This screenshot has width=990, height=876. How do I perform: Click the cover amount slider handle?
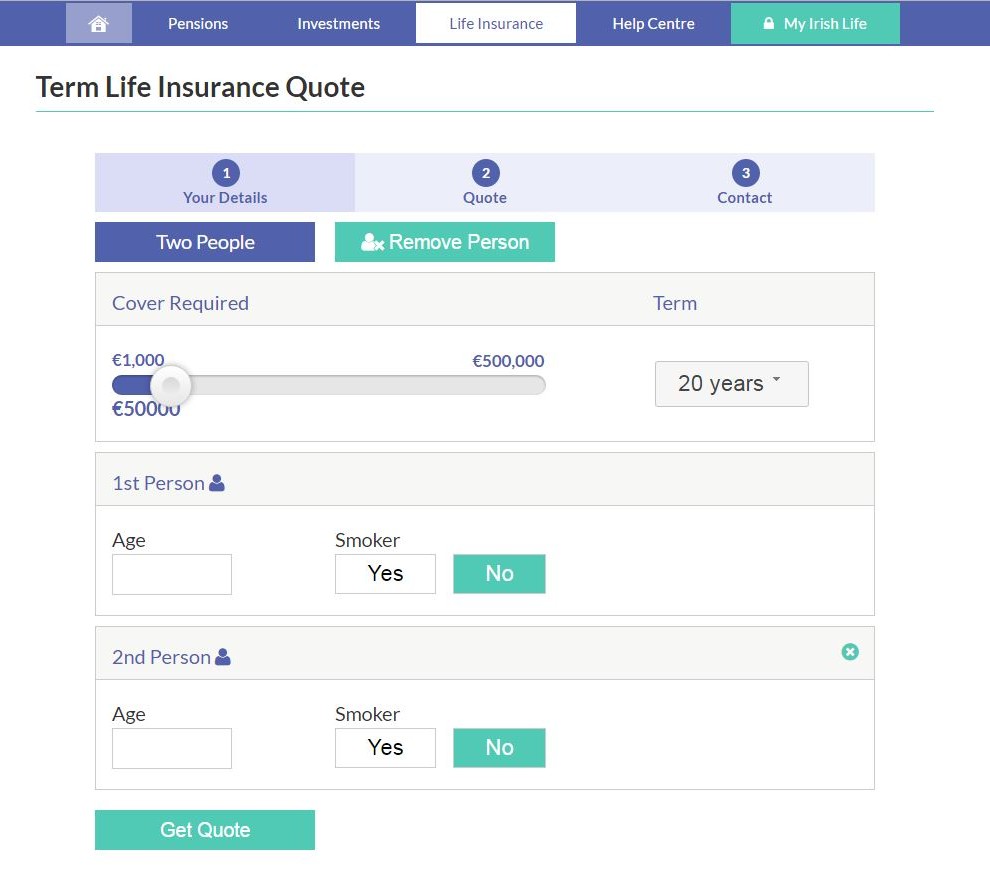click(x=170, y=385)
